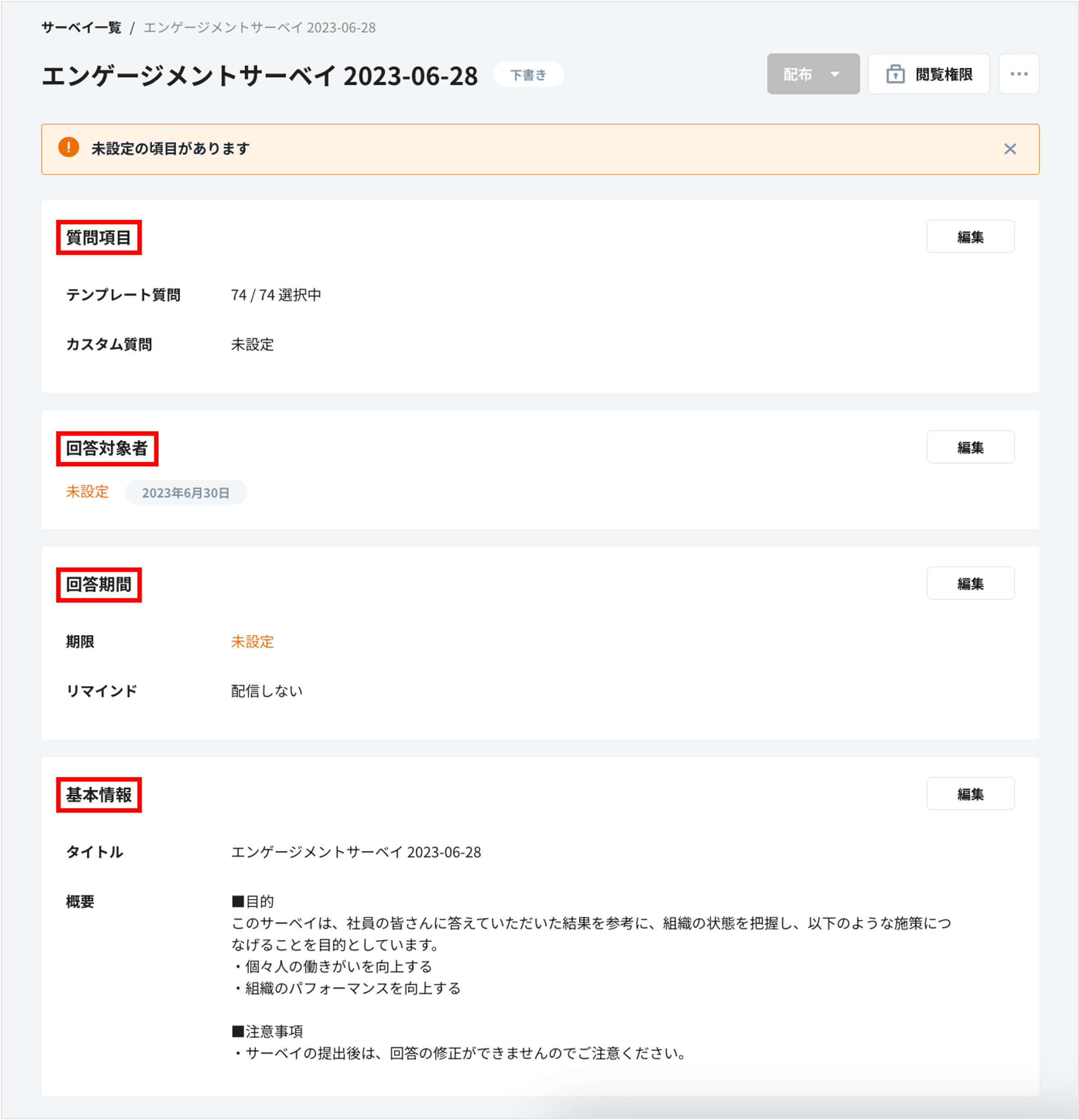The width and height of the screenshot is (1079, 1120).
Task: Edit the 回答対象者 section
Action: (970, 447)
